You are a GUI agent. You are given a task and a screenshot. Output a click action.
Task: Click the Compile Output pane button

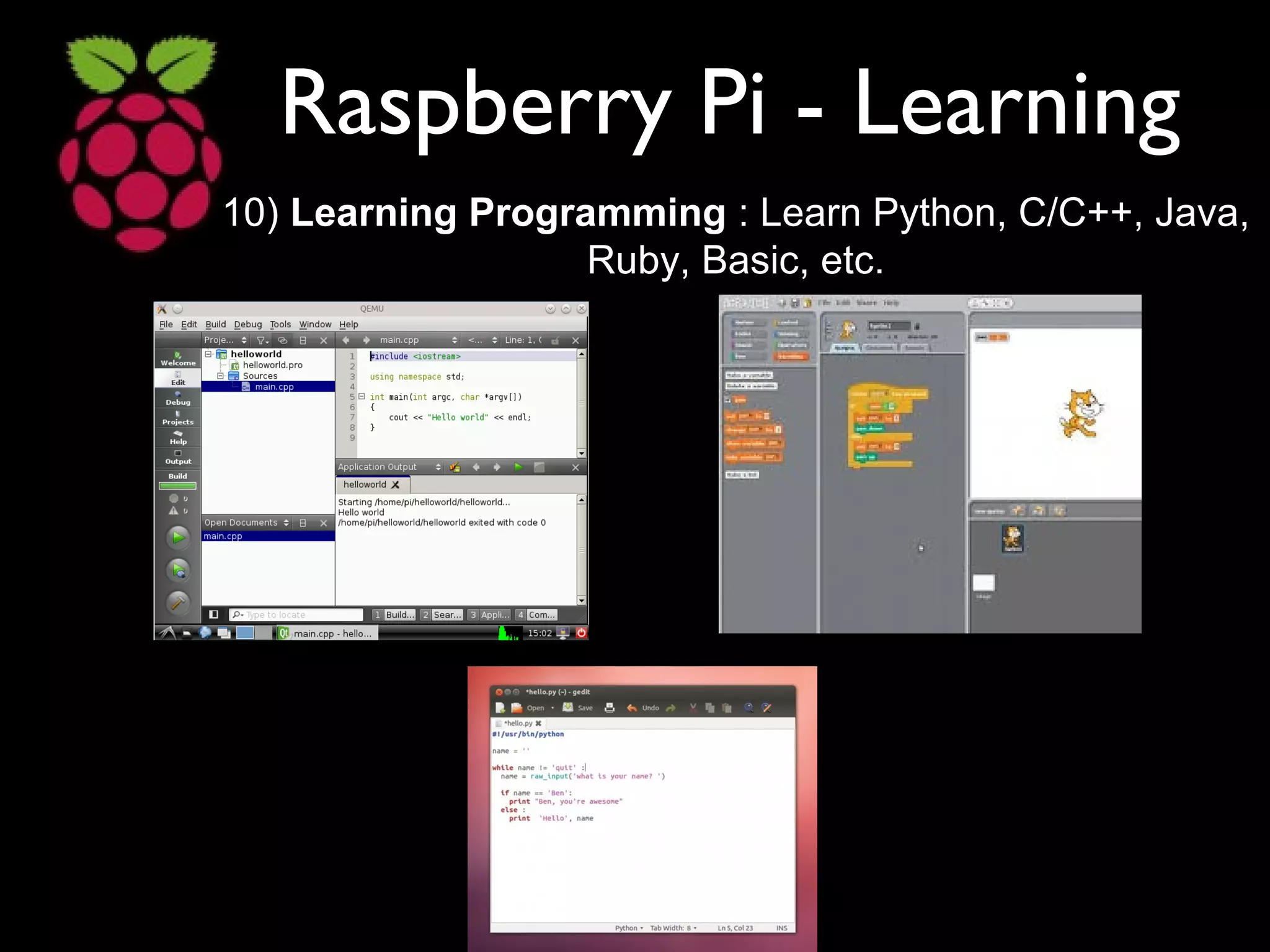(x=536, y=614)
